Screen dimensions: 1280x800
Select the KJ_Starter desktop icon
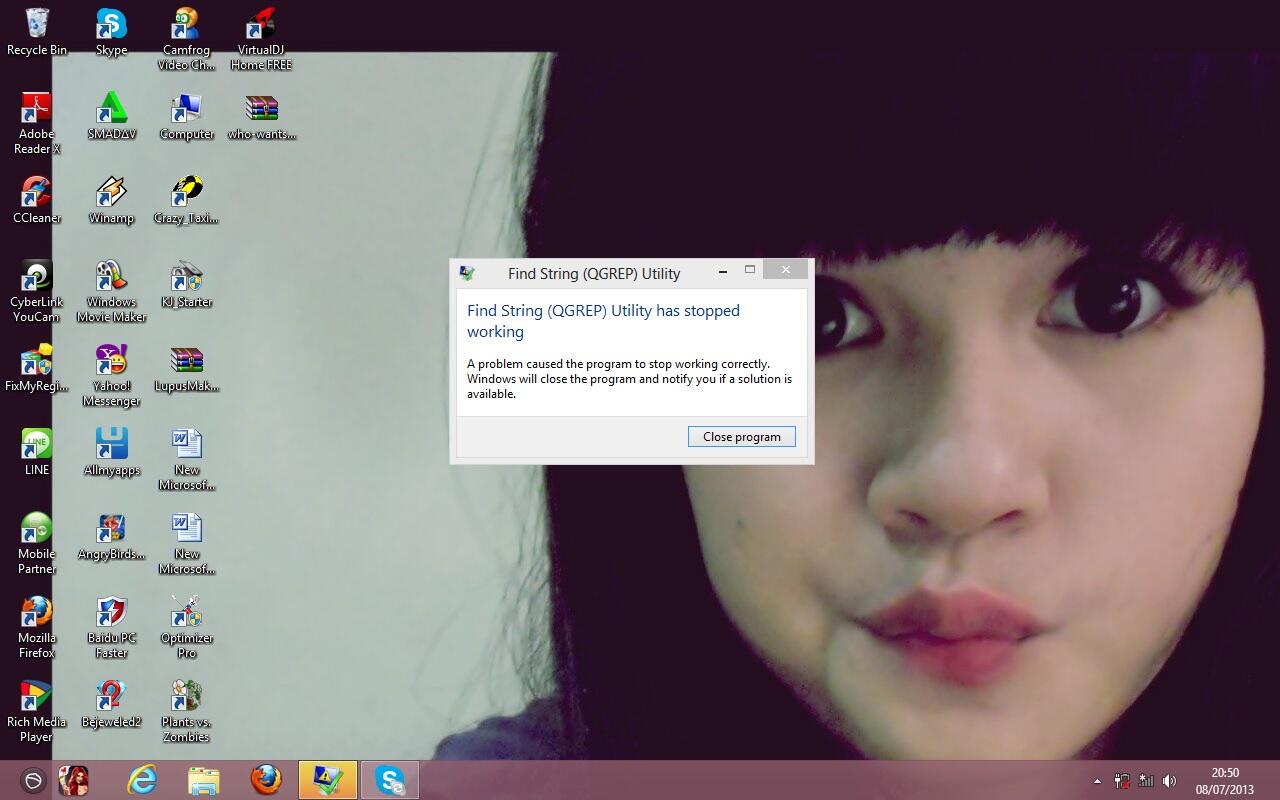[x=186, y=283]
